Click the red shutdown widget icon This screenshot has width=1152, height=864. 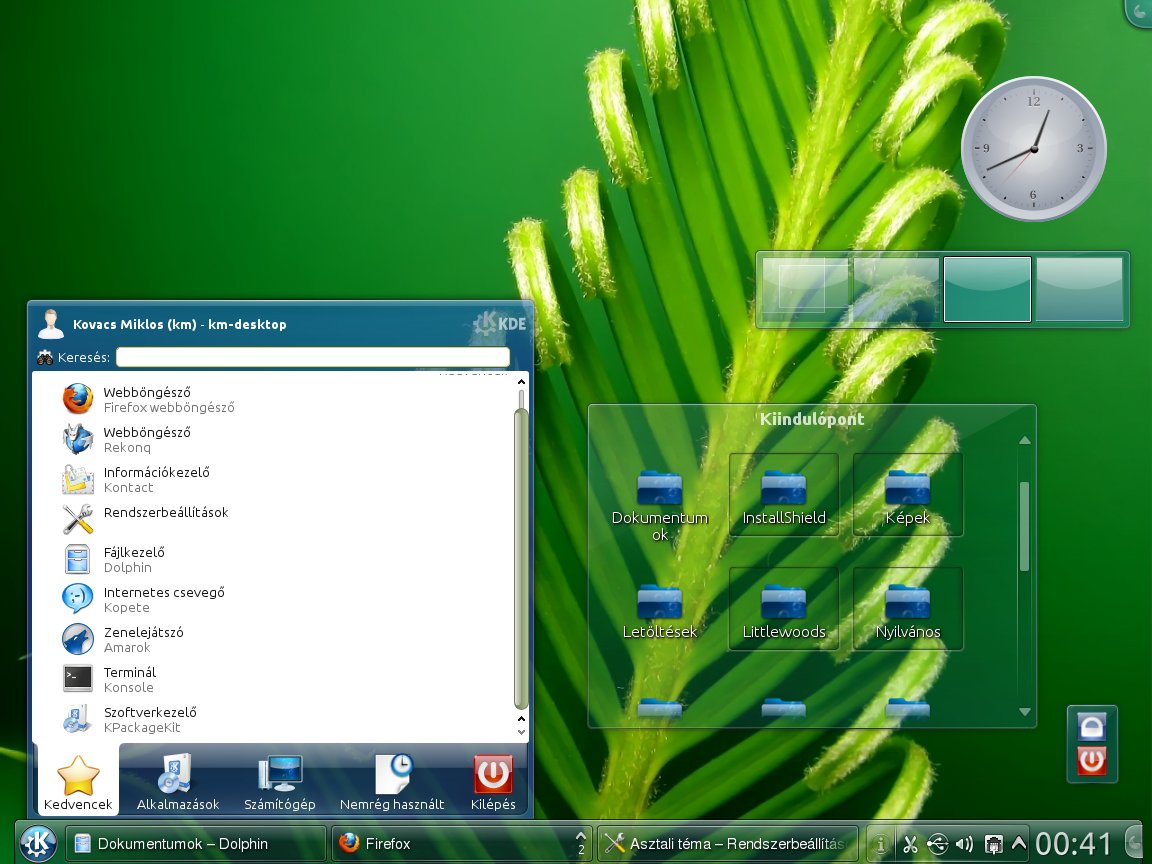coord(1092,760)
